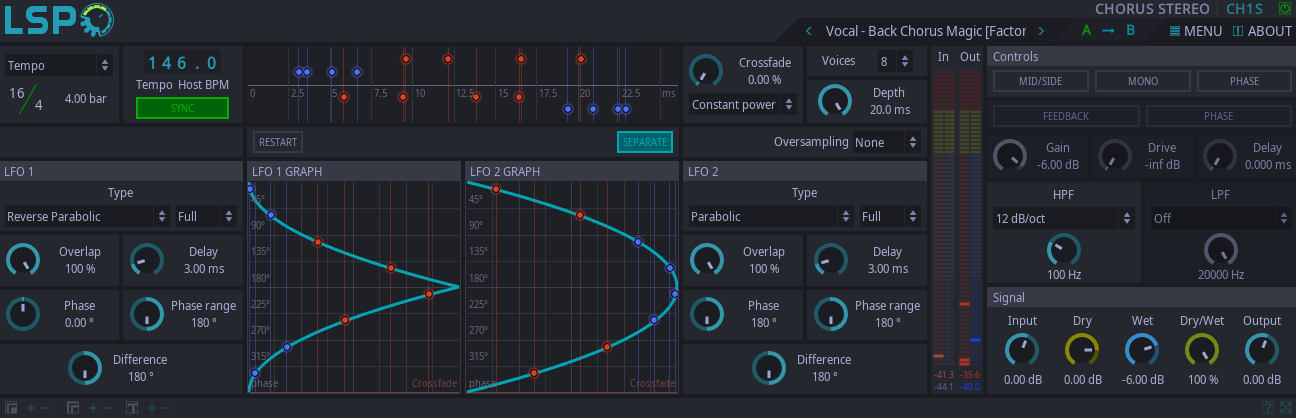1296x418 pixels.
Task: Open the MENU item
Action: tap(1195, 31)
